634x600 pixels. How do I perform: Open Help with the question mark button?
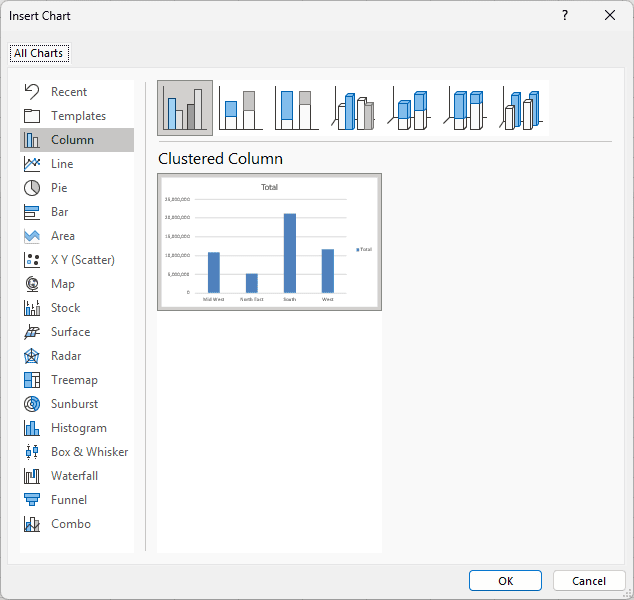[x=565, y=16]
